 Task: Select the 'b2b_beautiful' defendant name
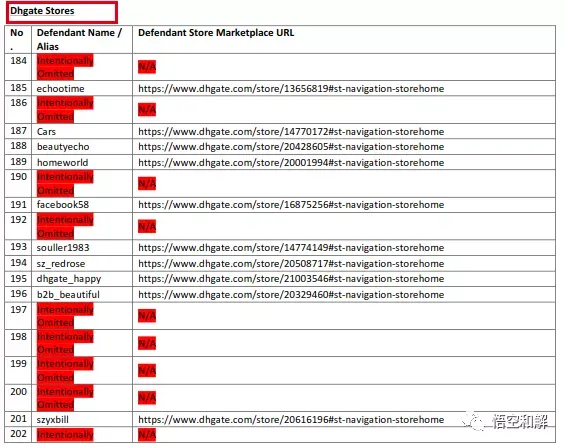(68, 295)
